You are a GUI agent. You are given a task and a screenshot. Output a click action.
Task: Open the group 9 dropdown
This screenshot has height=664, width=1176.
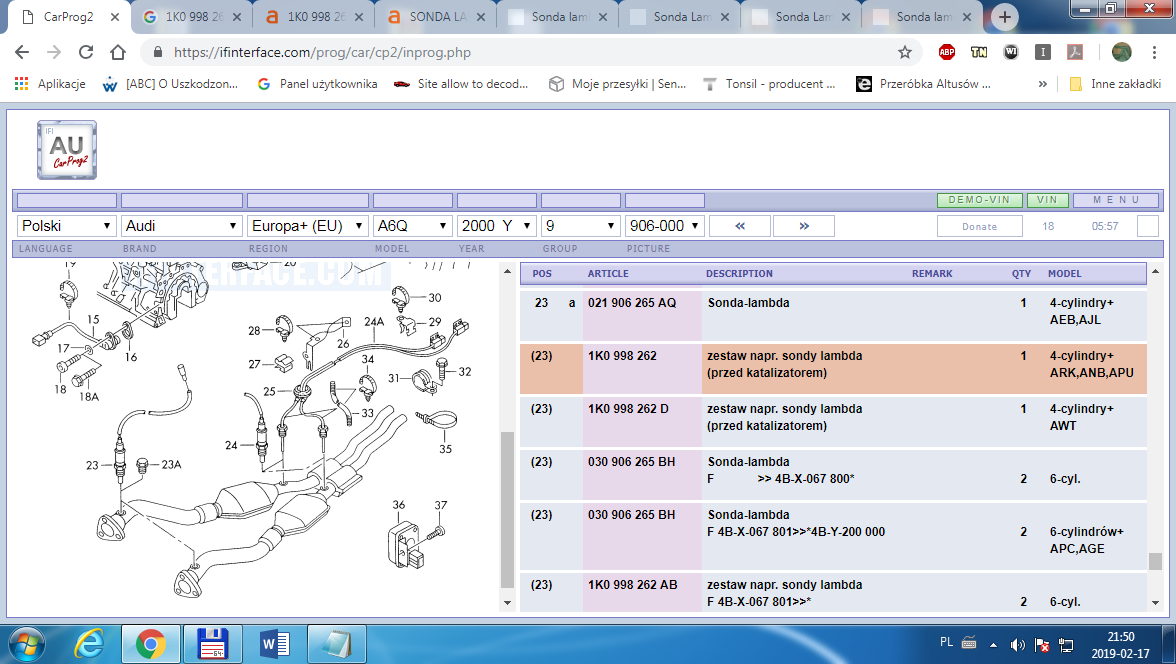[x=580, y=226]
